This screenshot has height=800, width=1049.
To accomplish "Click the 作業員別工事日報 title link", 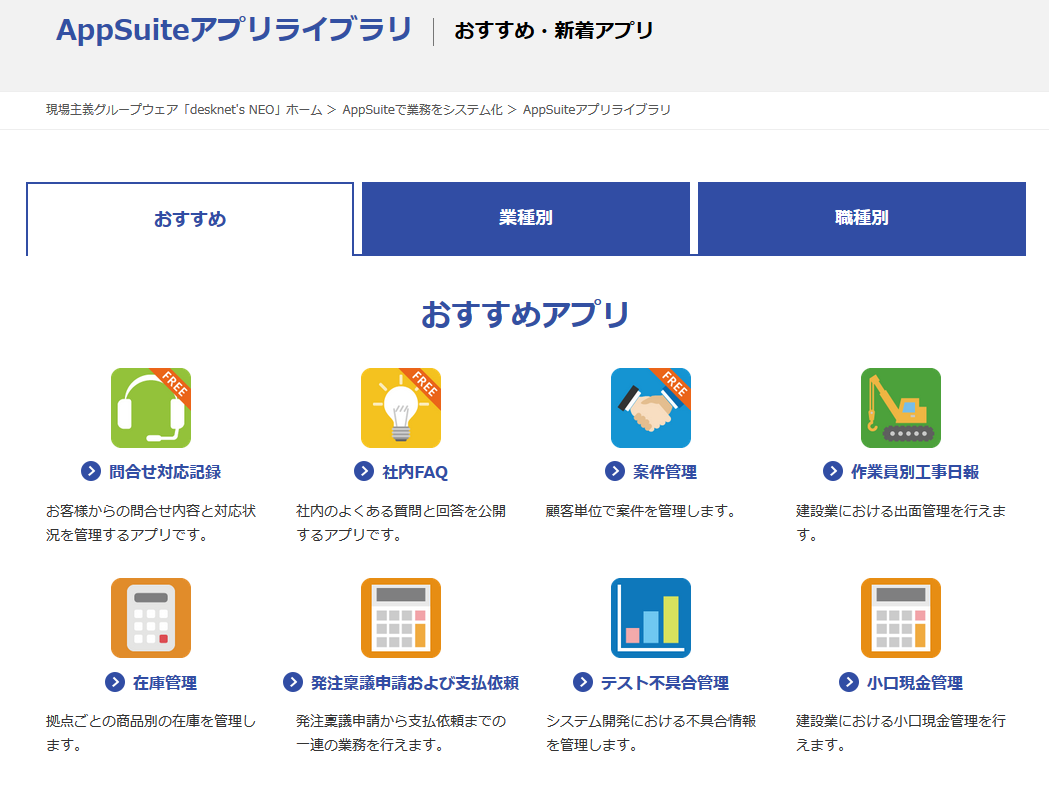I will click(915, 472).
